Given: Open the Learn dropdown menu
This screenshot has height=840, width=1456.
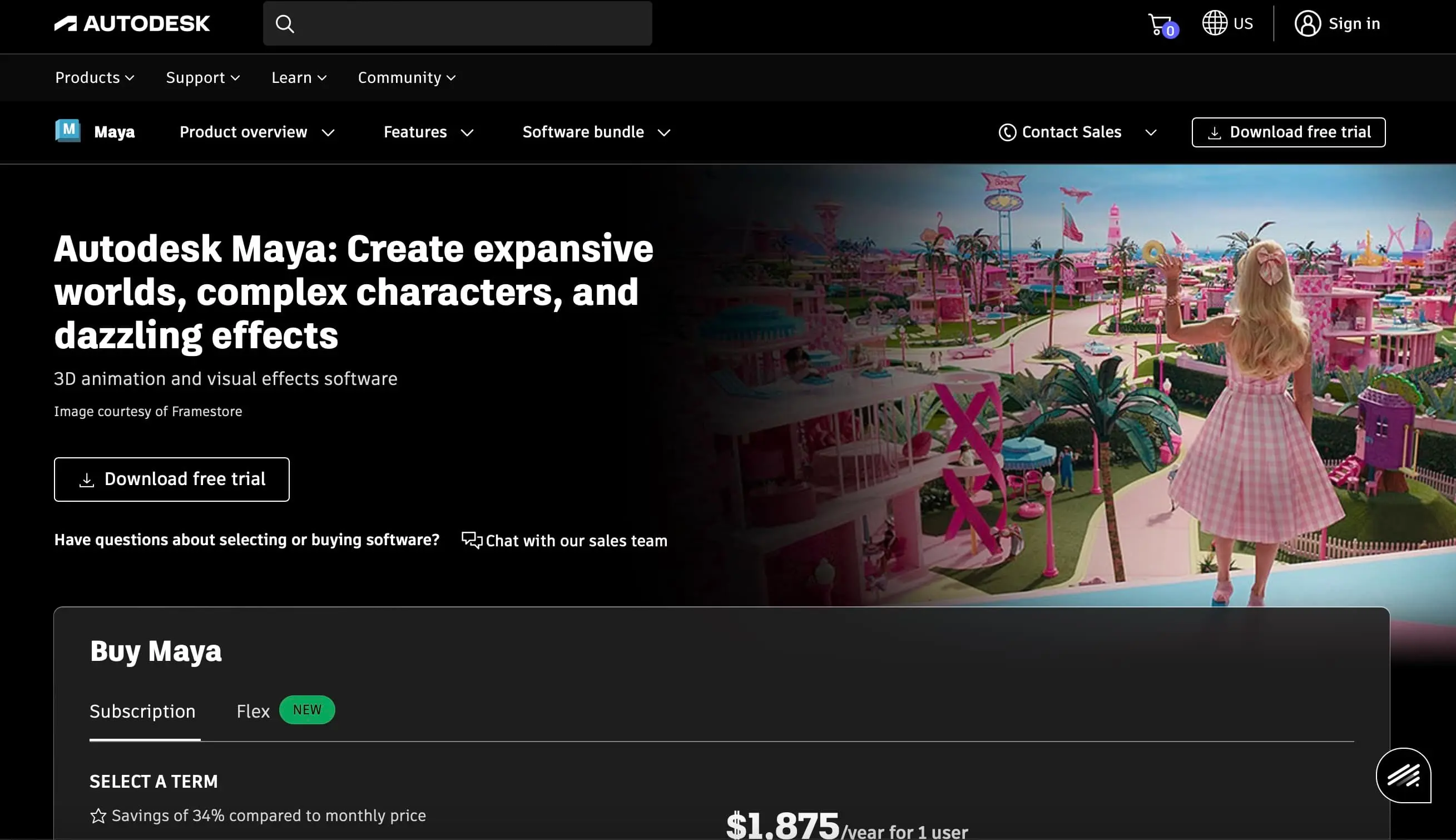Looking at the screenshot, I should point(299,77).
